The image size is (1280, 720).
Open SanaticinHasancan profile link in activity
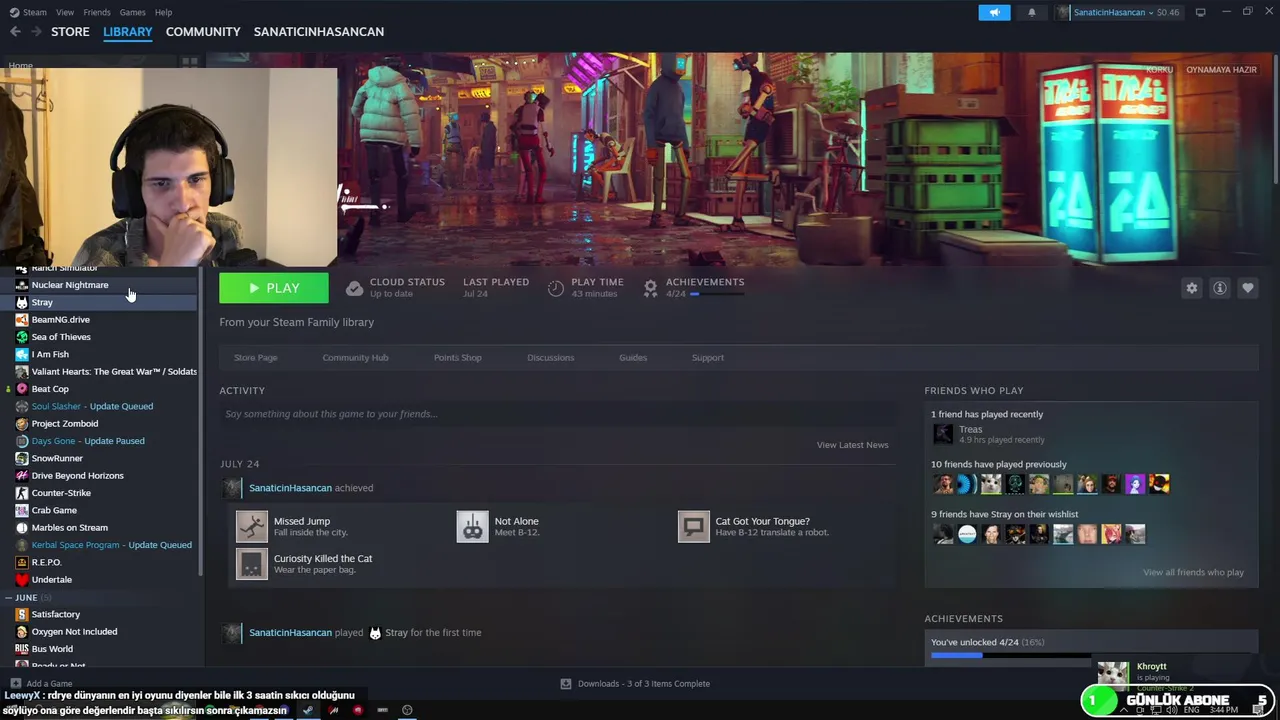click(x=290, y=488)
